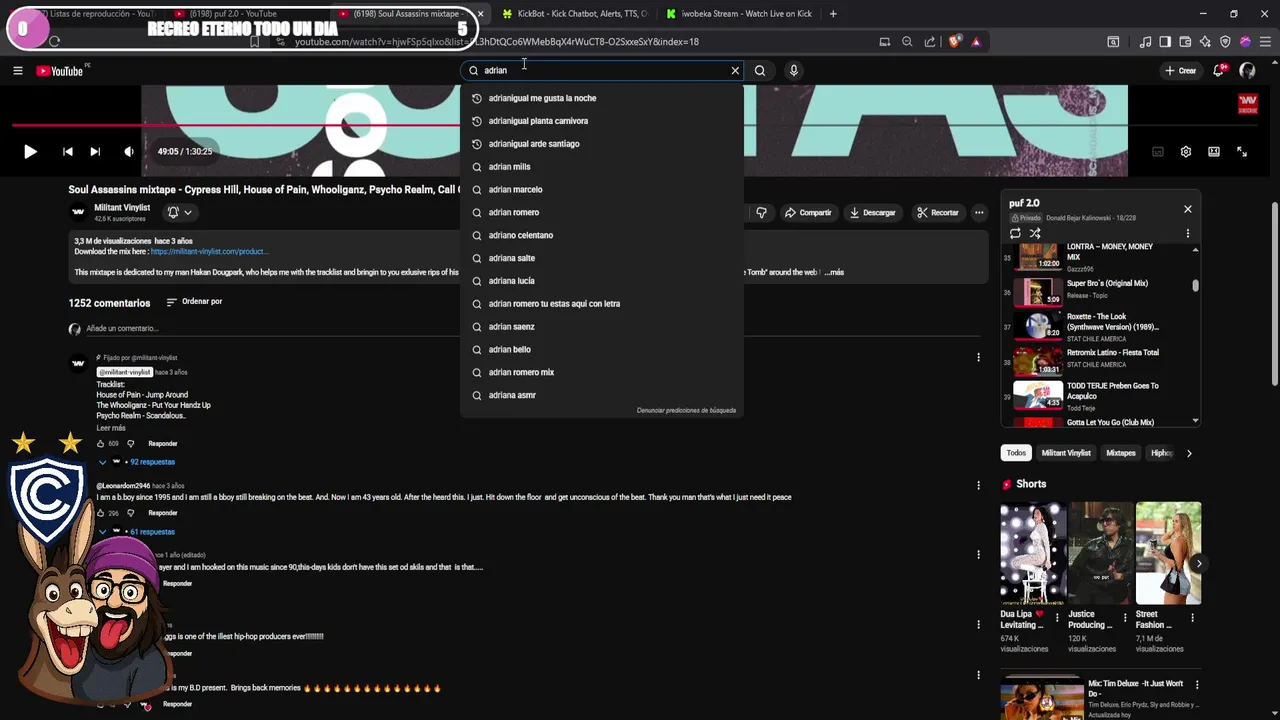This screenshot has width=1280, height=720.
Task: Open more video actions ellipsis
Action: pos(980,212)
